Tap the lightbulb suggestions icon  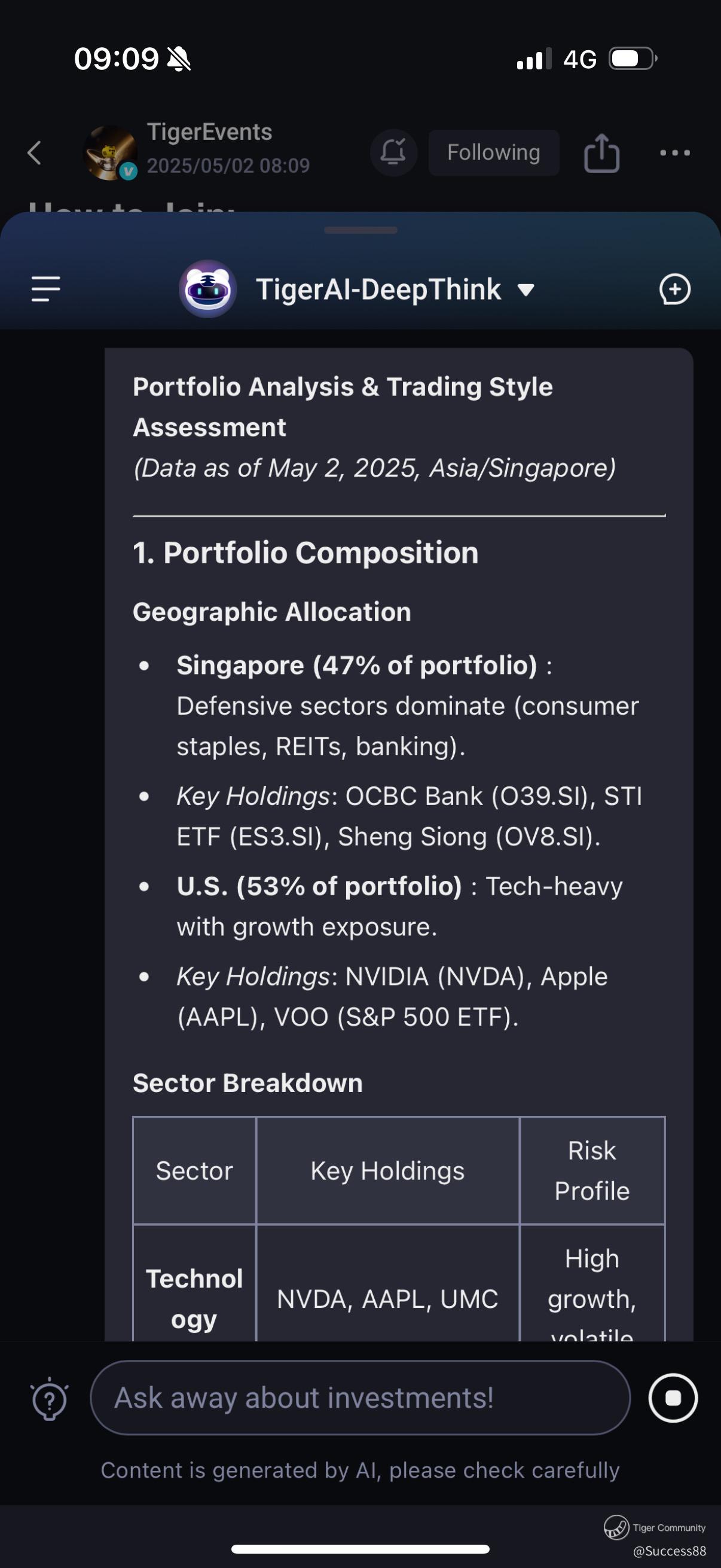tap(49, 1399)
